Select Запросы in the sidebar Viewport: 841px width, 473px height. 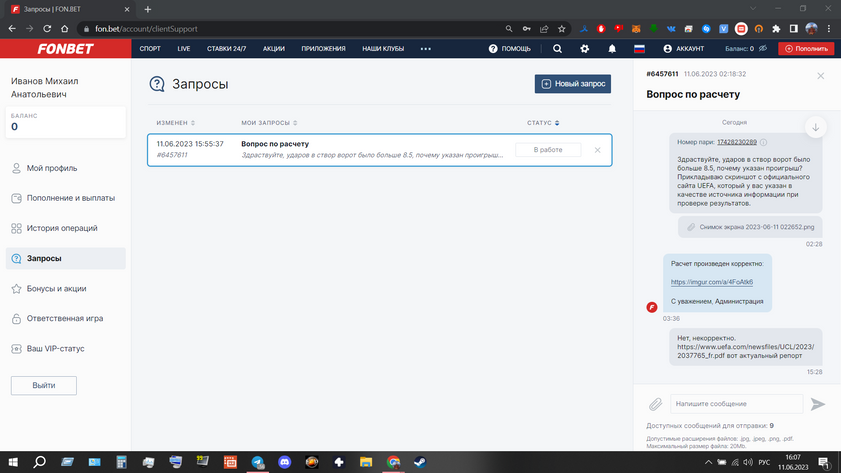pos(65,258)
